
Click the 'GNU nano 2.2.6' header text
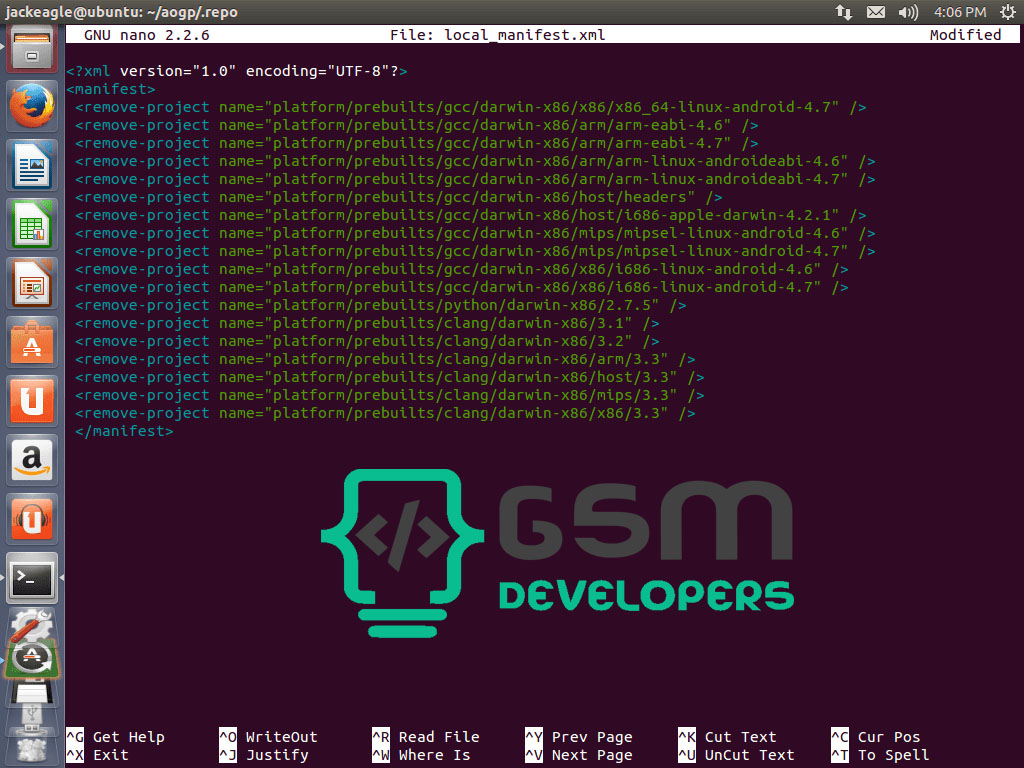pos(146,35)
